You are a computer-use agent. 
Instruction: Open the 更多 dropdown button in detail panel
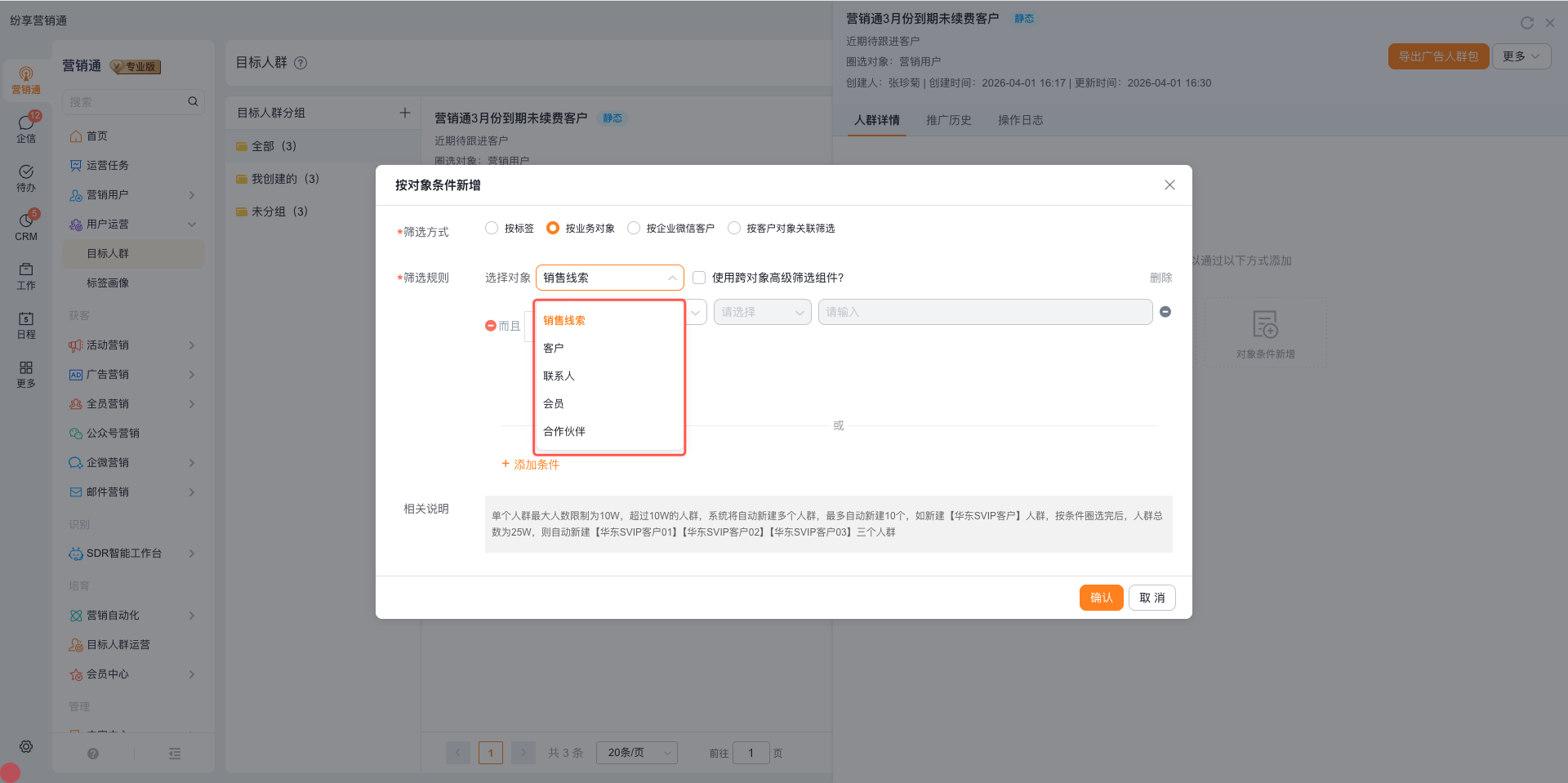point(1521,56)
